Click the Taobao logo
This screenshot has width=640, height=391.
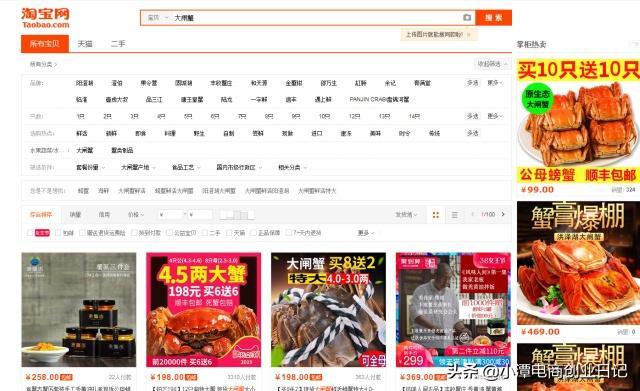(x=45, y=18)
